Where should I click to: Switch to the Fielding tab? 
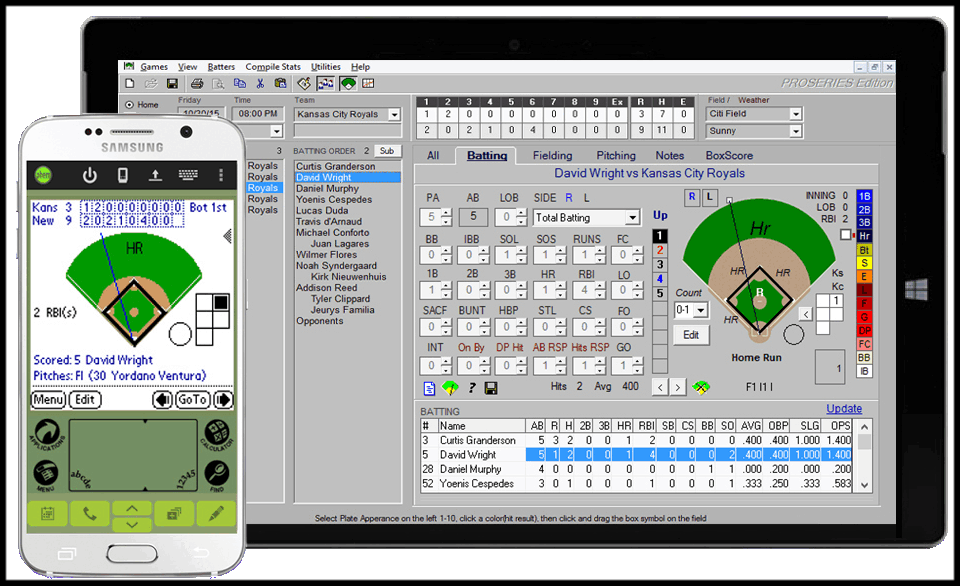[x=552, y=156]
